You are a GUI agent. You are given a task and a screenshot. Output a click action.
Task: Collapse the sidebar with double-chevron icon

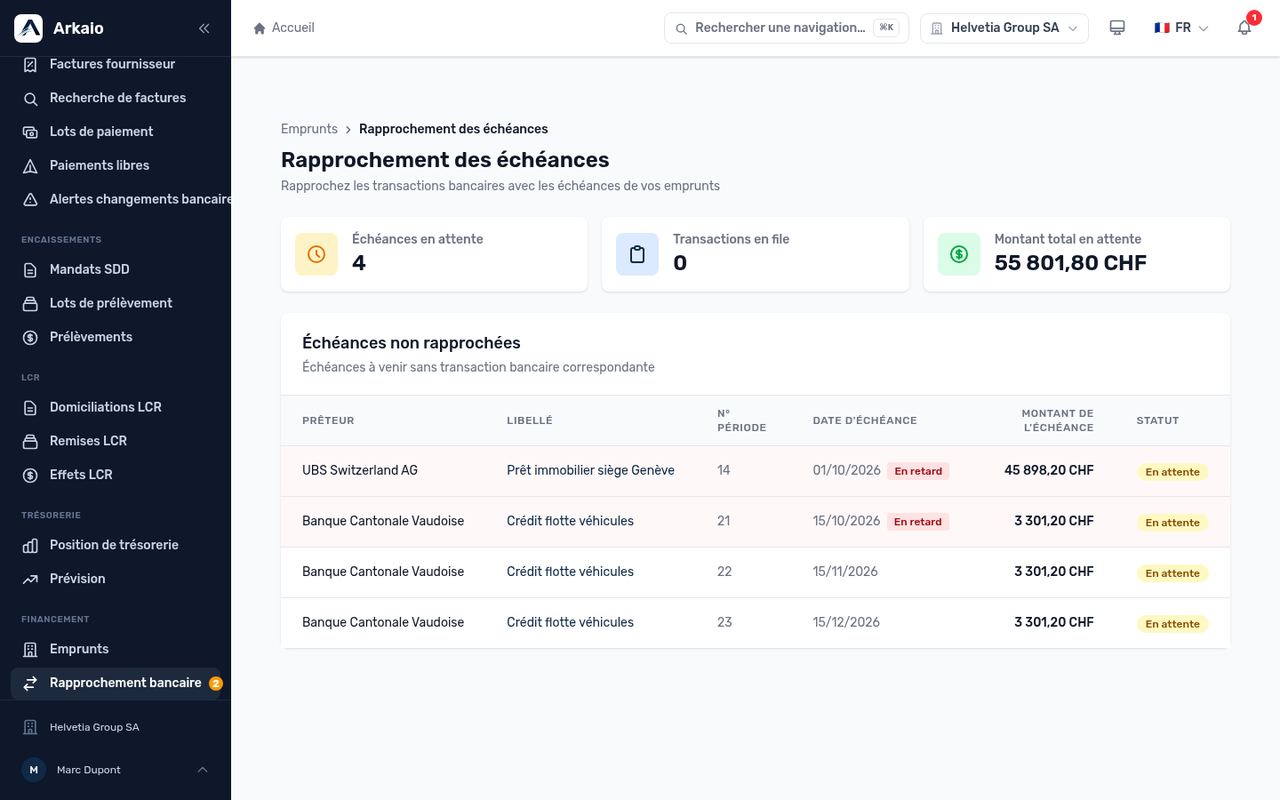point(204,28)
